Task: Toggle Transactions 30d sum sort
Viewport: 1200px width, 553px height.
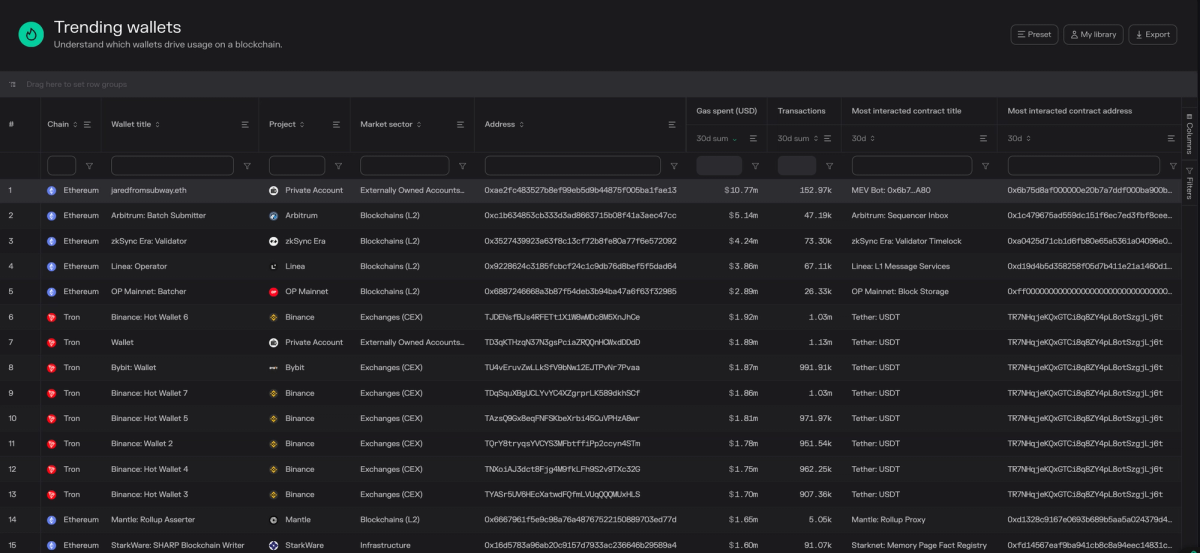Action: coord(798,138)
